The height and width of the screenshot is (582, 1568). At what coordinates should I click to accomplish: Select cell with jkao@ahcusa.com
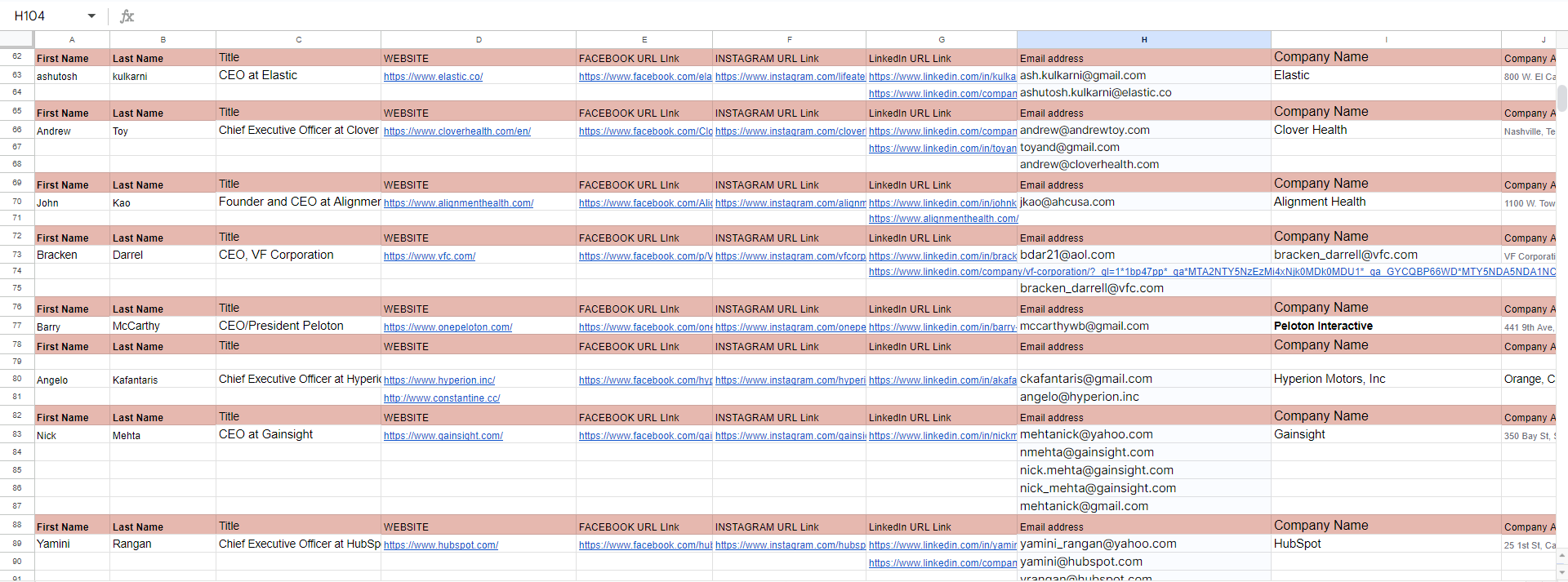(x=1143, y=202)
